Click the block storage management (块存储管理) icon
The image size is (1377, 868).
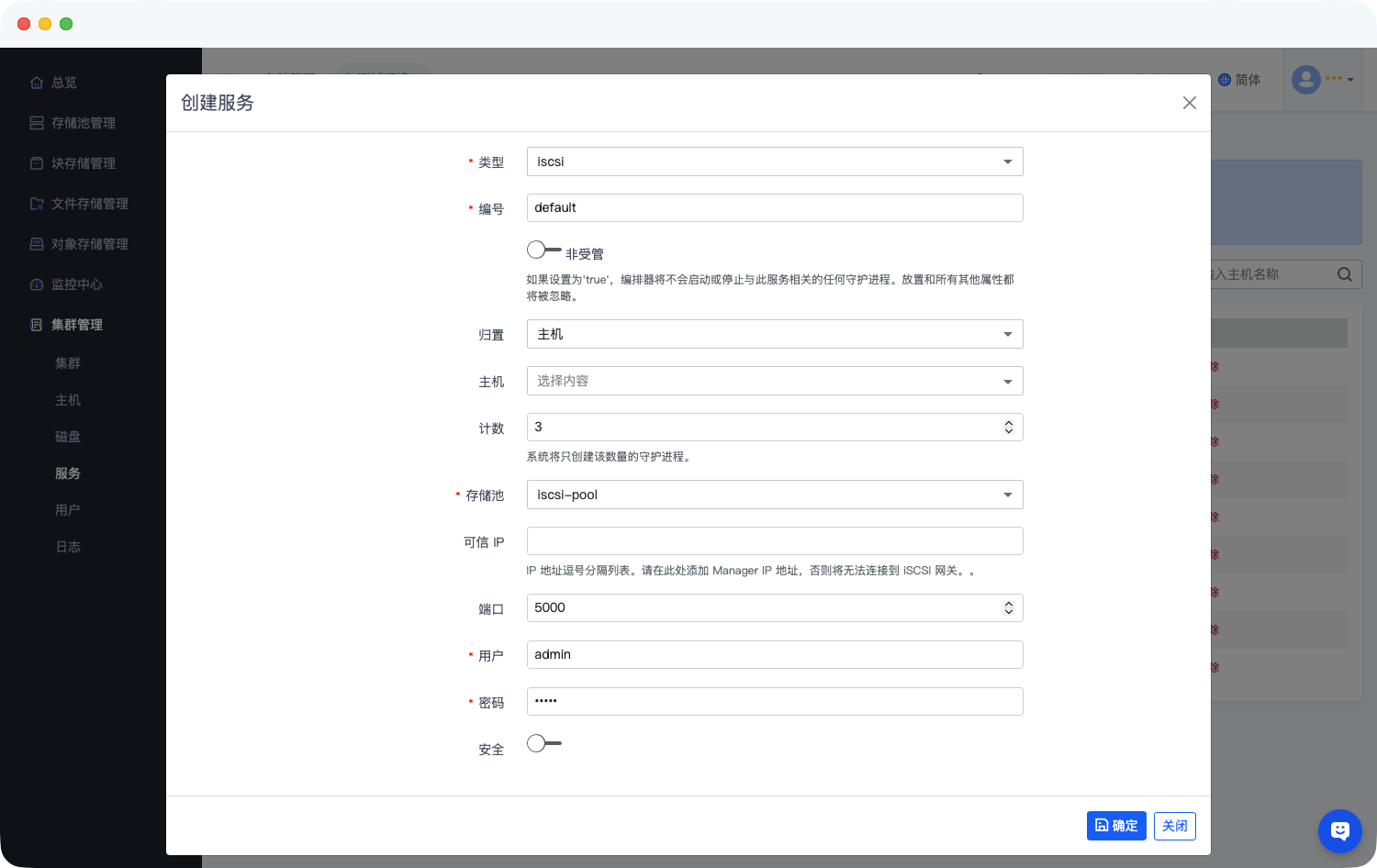(x=37, y=163)
